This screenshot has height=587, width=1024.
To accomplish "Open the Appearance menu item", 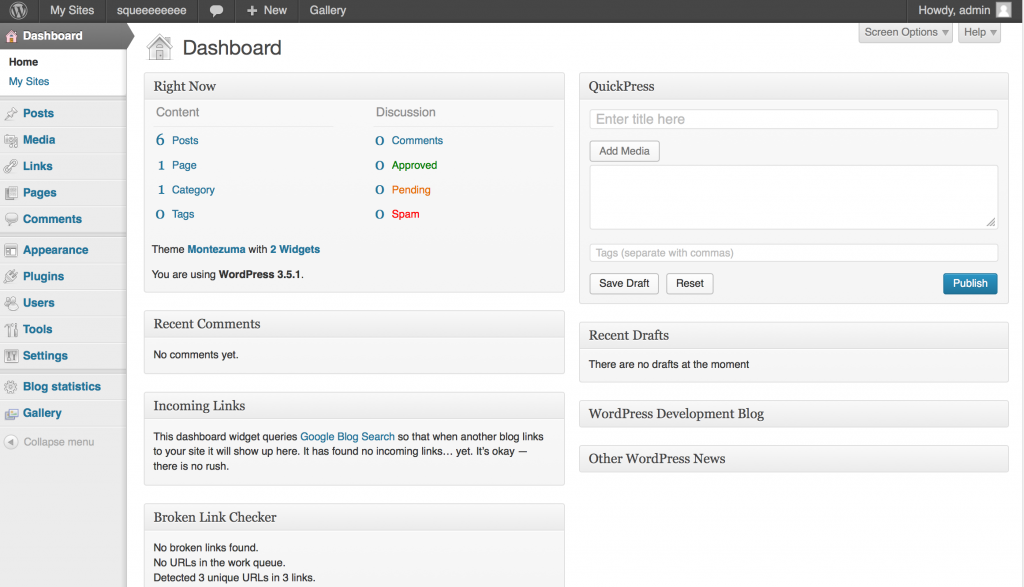I will 56,250.
